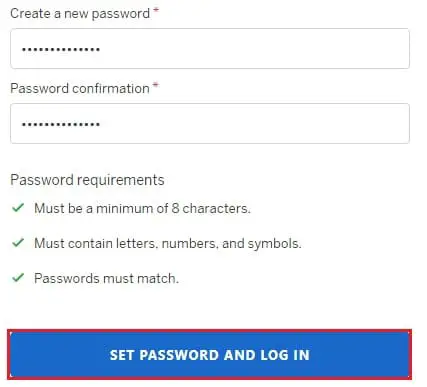
Task: Click the red asterisk after 'Create a new password'
Action: tap(156, 11)
